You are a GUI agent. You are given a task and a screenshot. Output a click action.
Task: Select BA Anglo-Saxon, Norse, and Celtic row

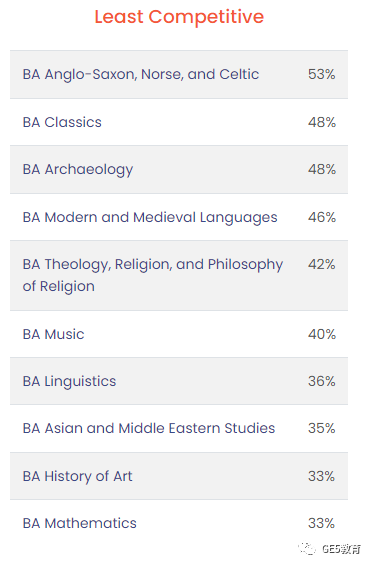pyautogui.click(x=179, y=74)
